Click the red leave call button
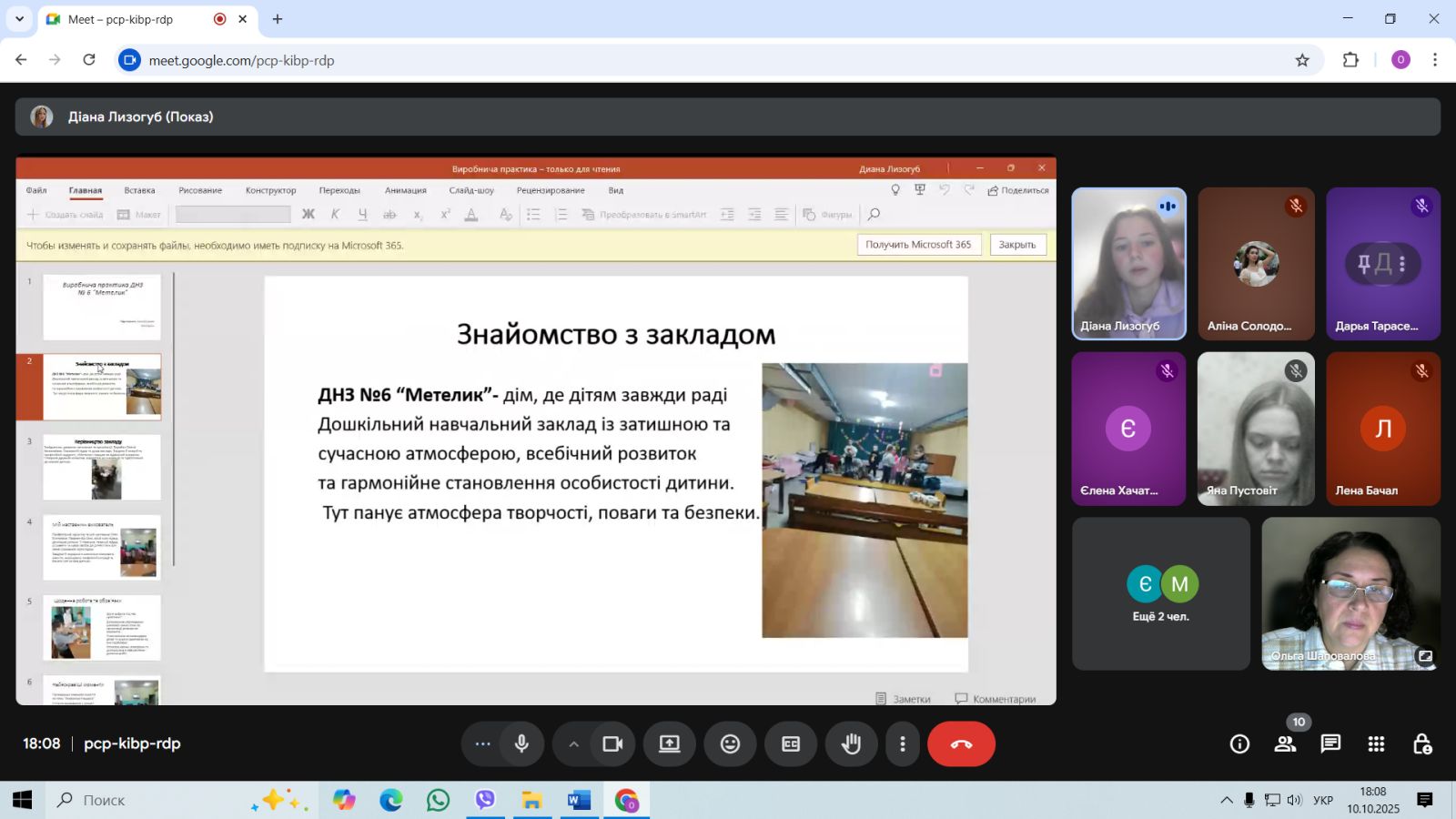This screenshot has height=819, width=1456. 961,744
